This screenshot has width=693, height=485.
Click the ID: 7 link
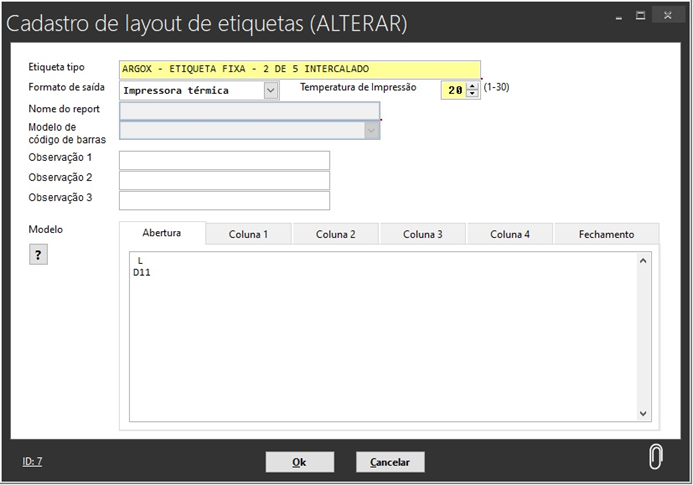[x=32, y=461]
